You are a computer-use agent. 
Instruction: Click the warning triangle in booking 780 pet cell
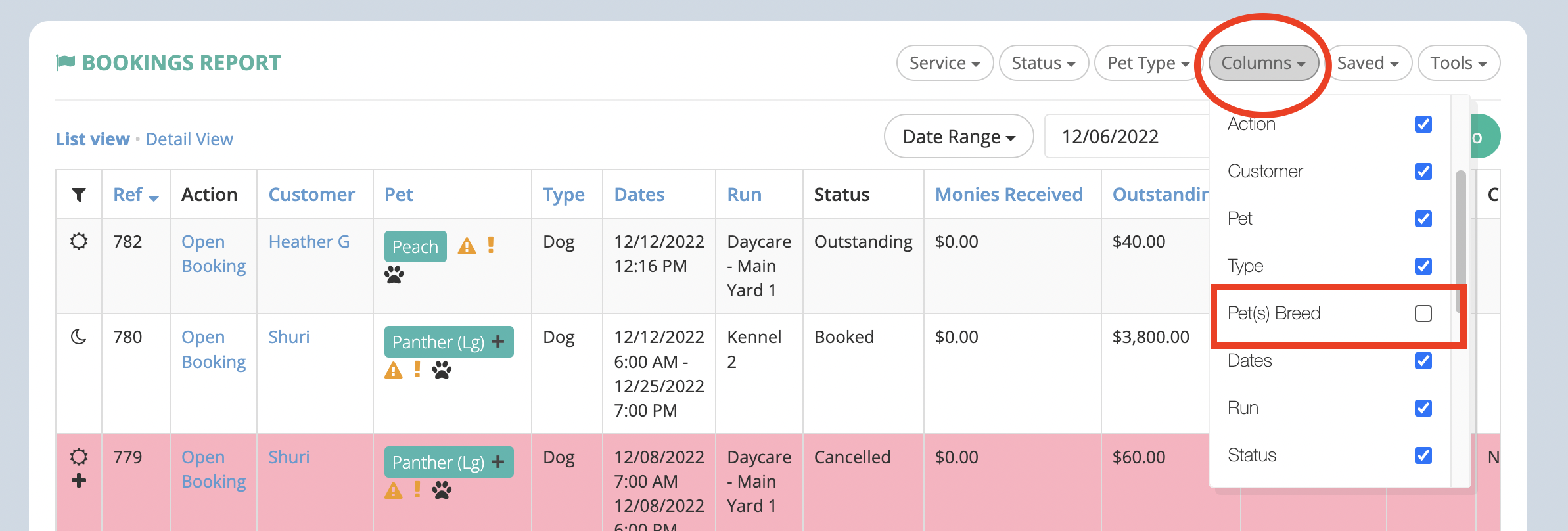394,370
